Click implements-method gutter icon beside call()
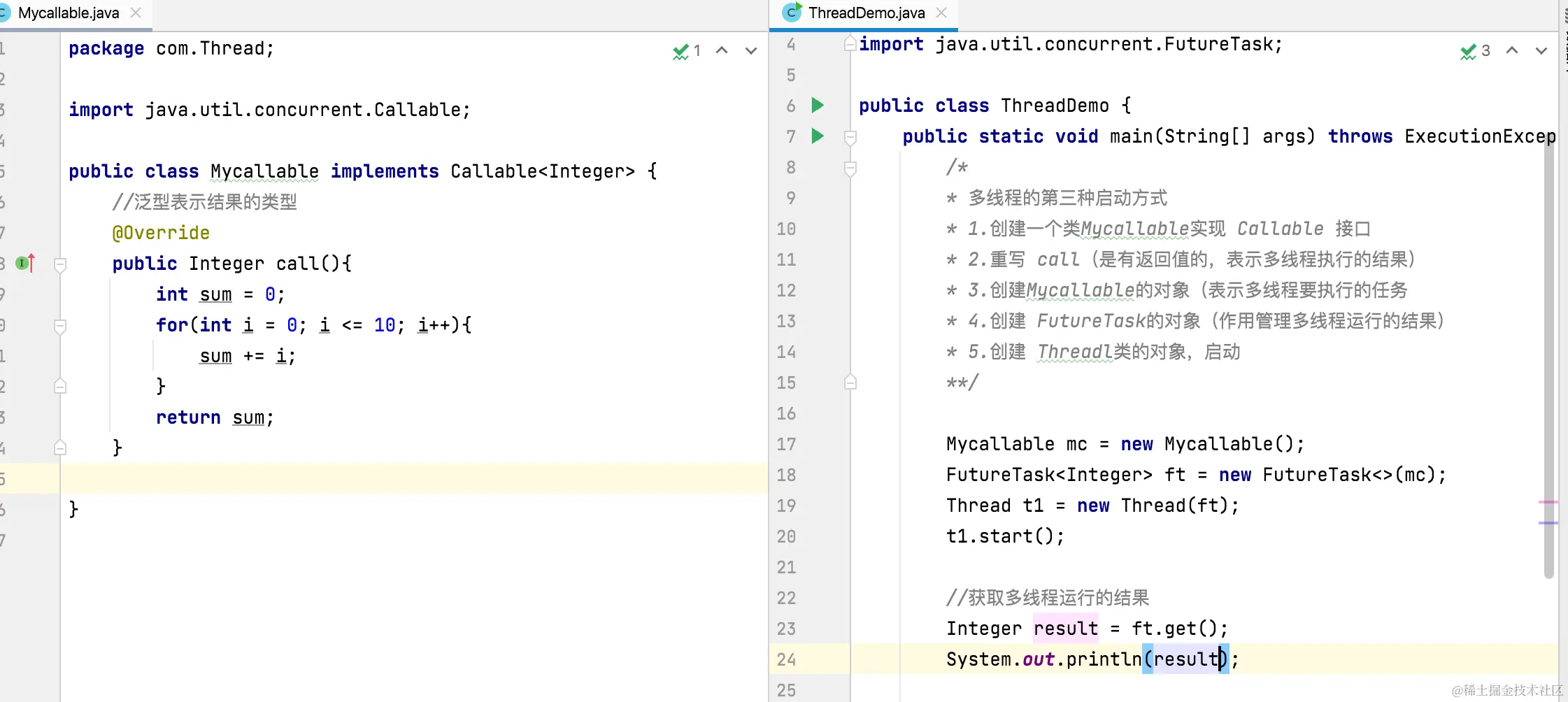The width and height of the screenshot is (1568, 702). click(25, 264)
